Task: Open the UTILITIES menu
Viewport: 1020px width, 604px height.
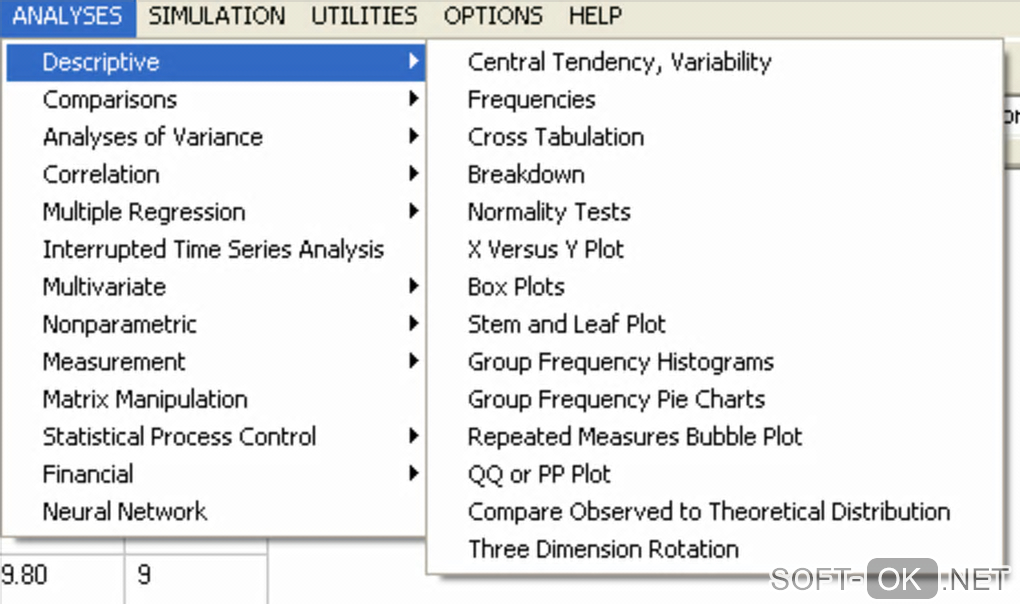Action: [364, 16]
